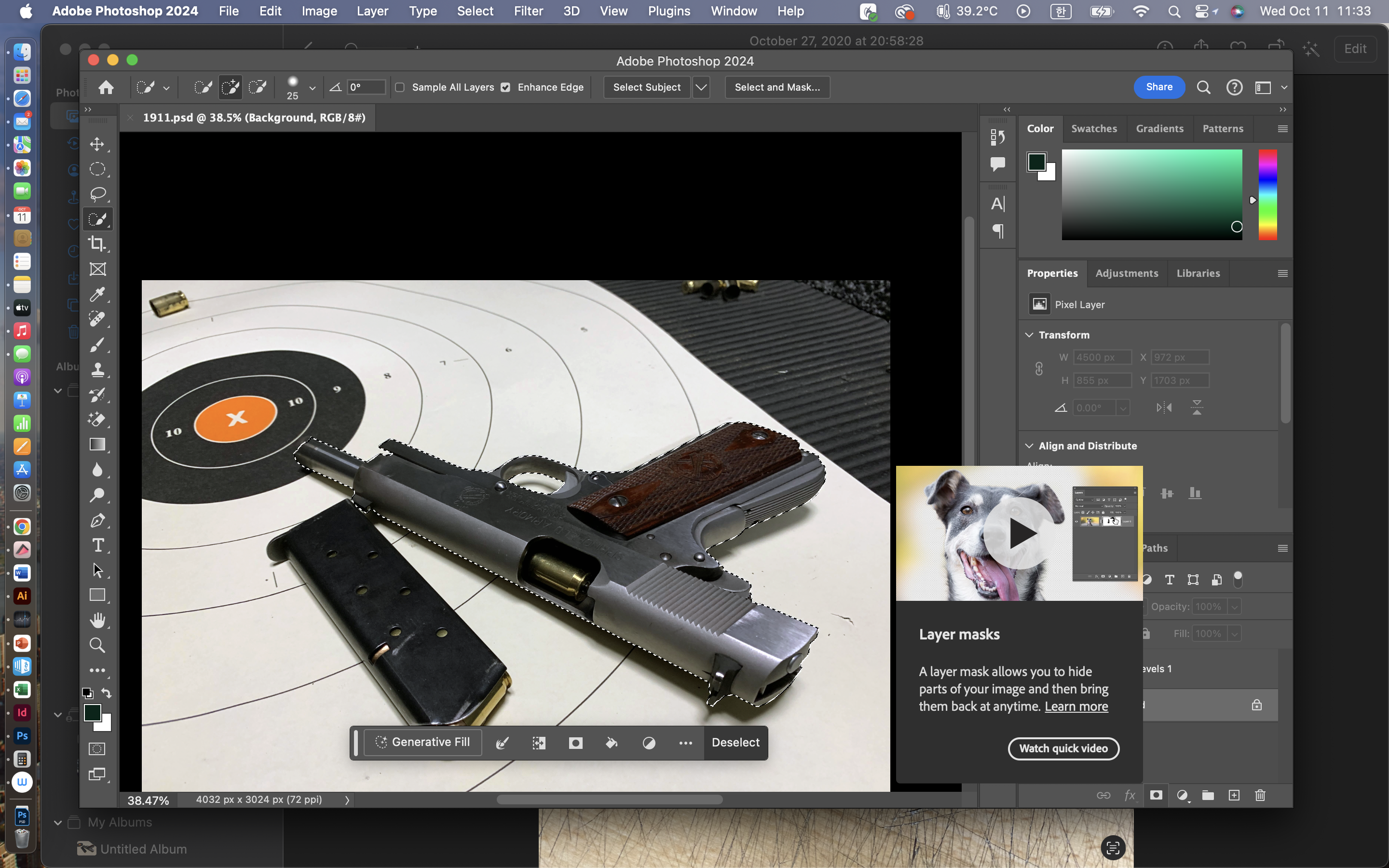Open the Filter menu

coord(528,11)
